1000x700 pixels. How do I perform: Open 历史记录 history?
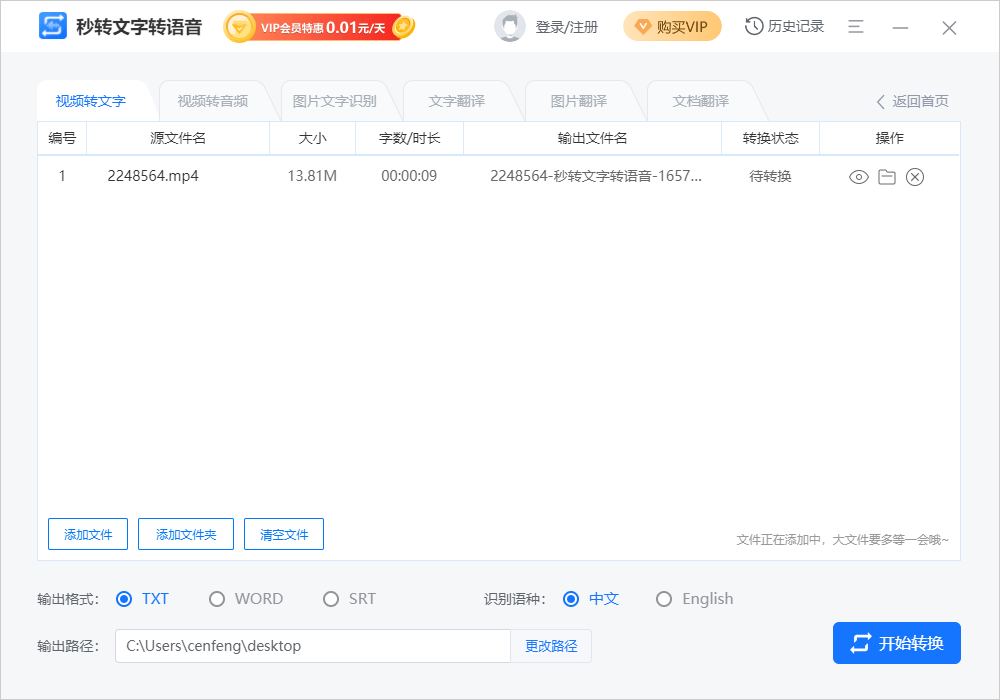pyautogui.click(x=784, y=26)
